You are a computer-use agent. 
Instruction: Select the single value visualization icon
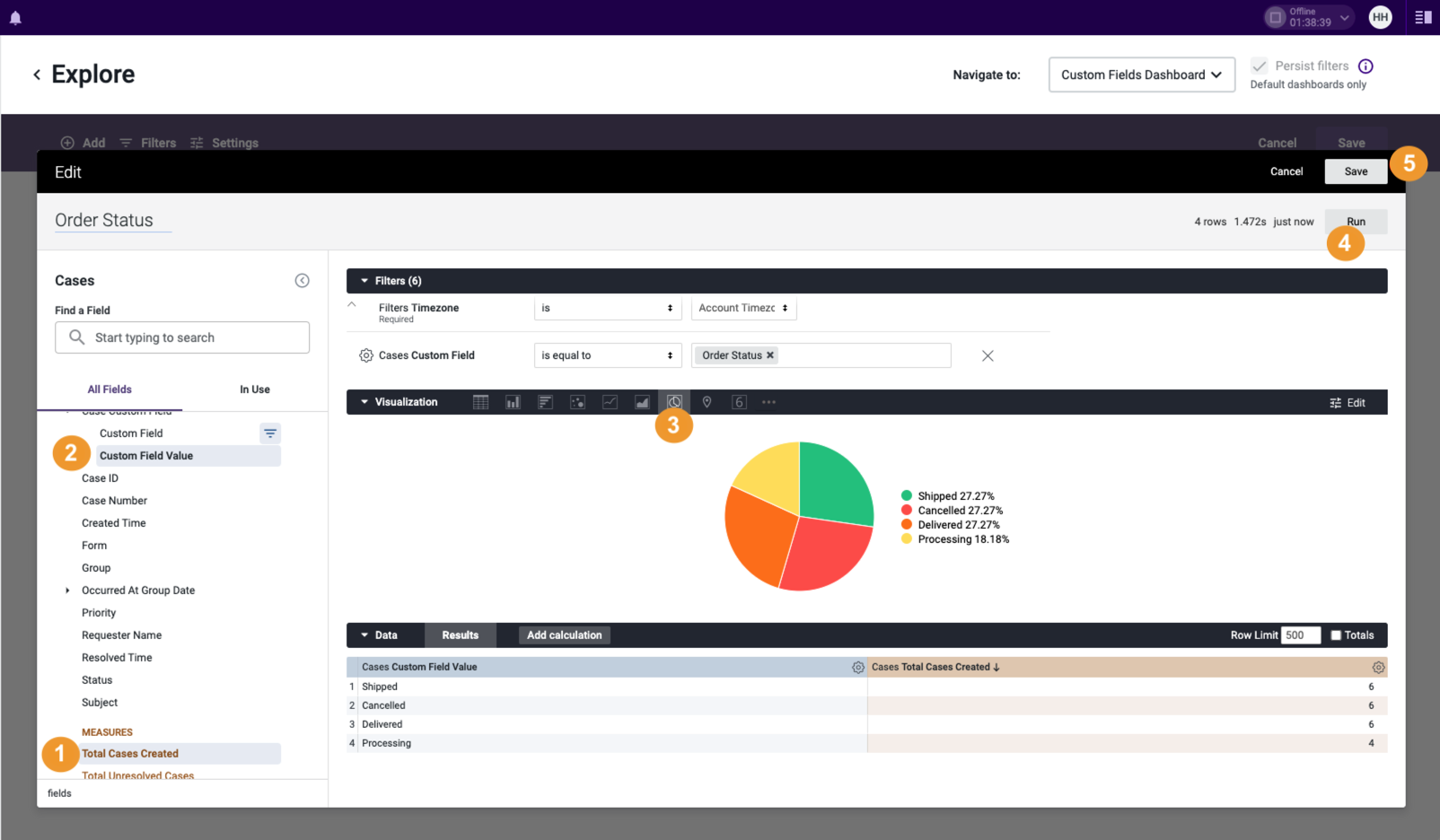739,402
